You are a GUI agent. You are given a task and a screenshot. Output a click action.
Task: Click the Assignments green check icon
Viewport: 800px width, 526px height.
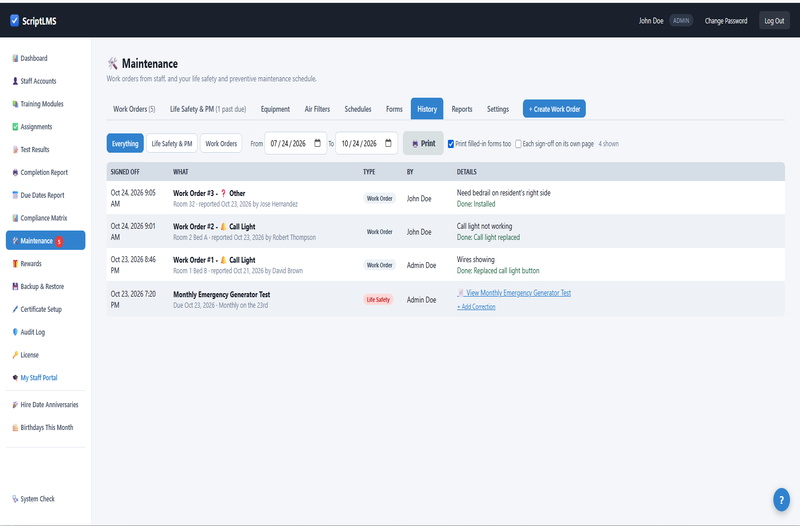click(15, 127)
